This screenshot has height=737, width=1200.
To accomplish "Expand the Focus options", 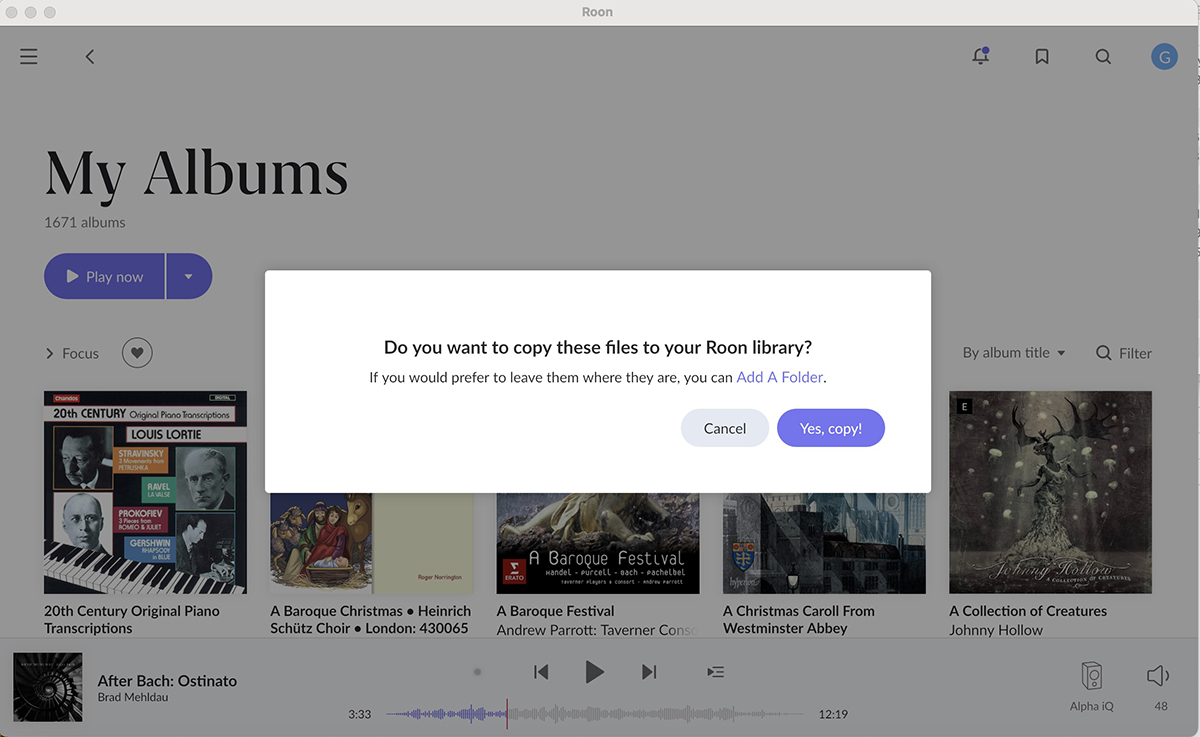I will (72, 353).
